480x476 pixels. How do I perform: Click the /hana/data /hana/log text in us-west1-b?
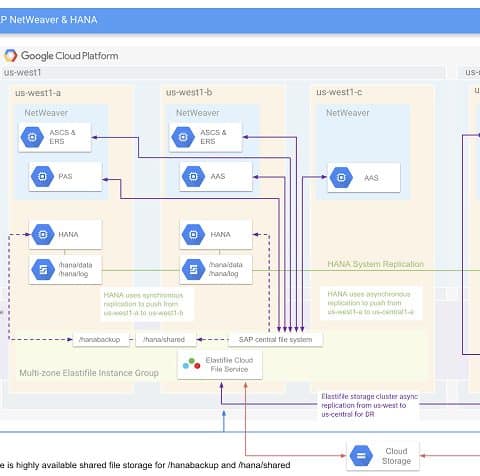click(226, 269)
